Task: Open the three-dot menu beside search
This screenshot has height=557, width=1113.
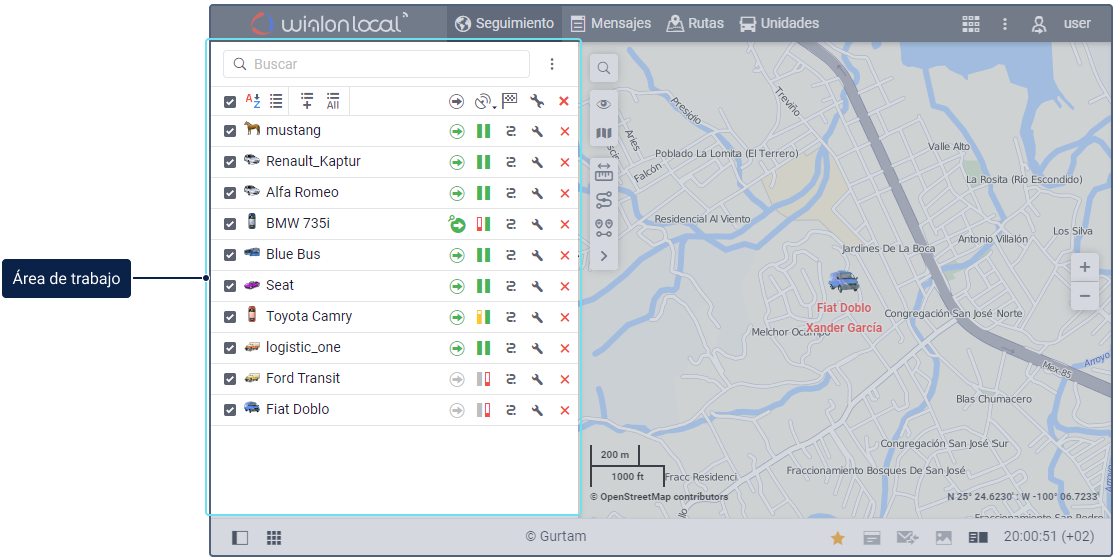Action: (552, 64)
